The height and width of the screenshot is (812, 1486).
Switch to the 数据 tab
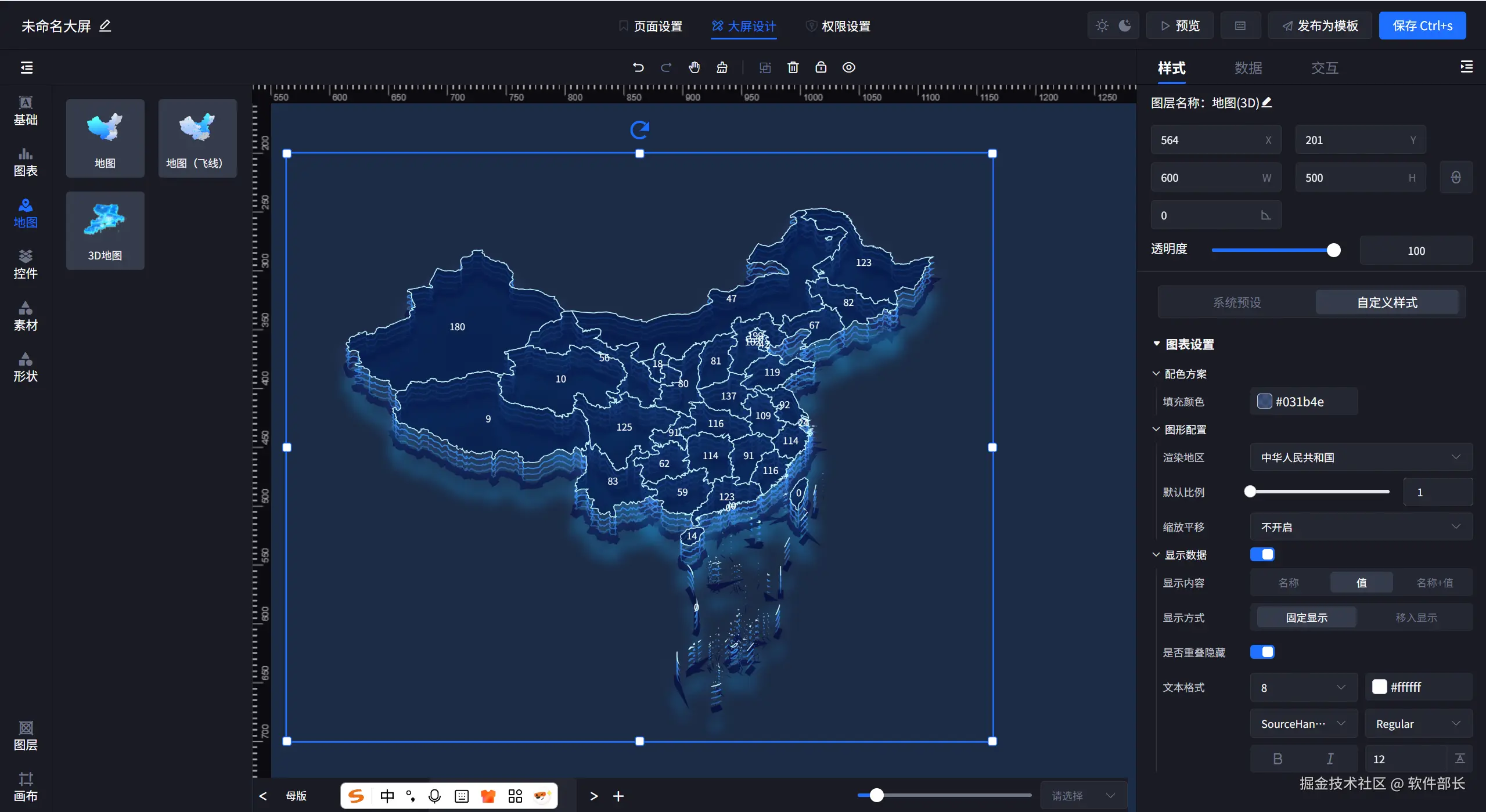pyautogui.click(x=1248, y=68)
